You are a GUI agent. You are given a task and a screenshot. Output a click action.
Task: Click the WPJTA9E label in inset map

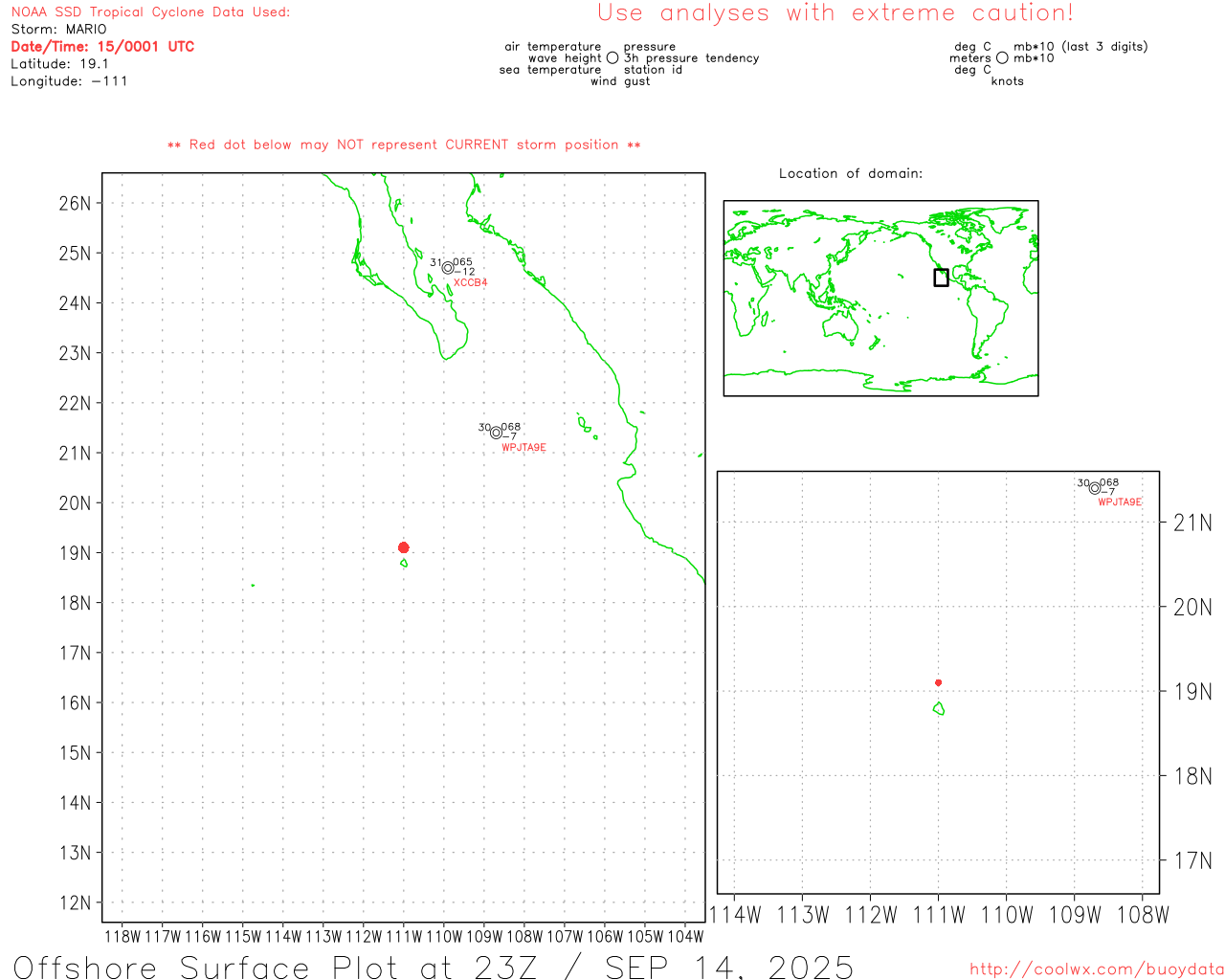point(1120,502)
